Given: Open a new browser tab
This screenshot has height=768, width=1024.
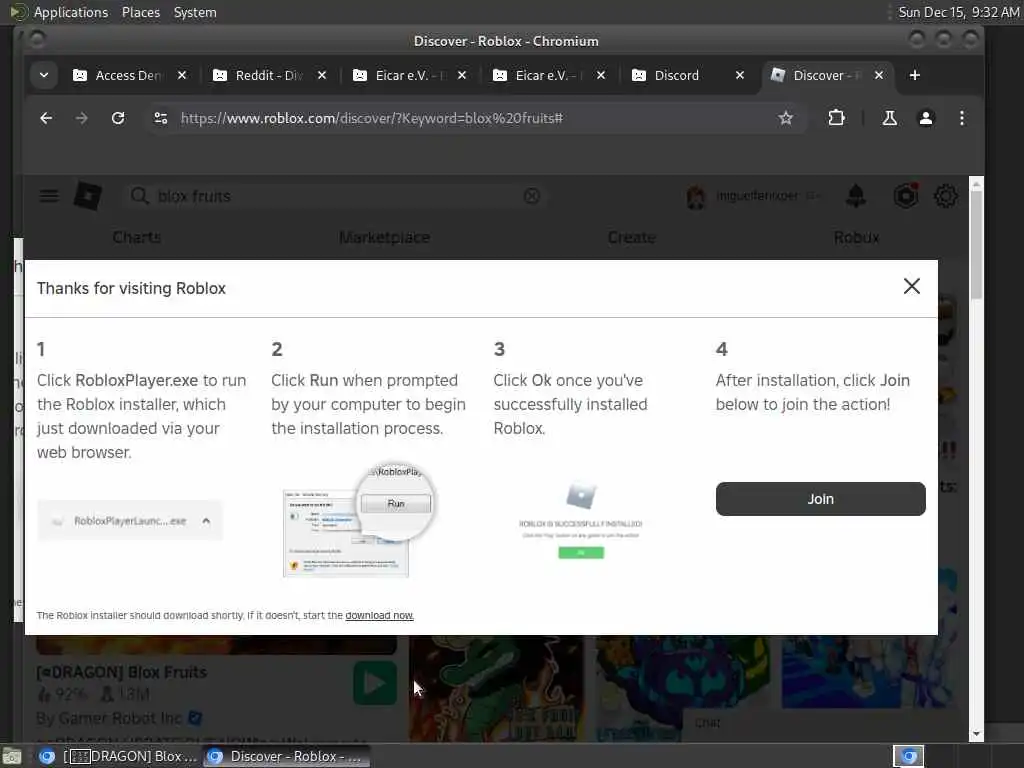Looking at the screenshot, I should click(914, 75).
